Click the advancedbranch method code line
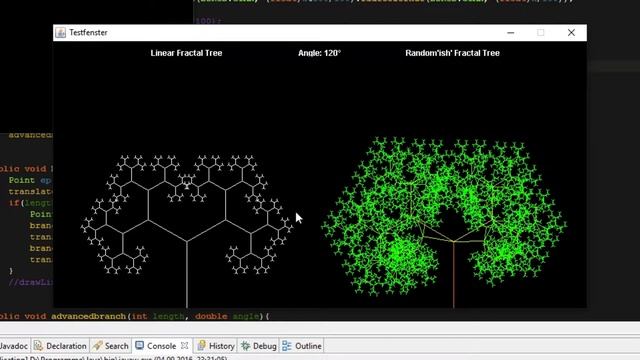This screenshot has height=360, width=640. [x=135, y=316]
